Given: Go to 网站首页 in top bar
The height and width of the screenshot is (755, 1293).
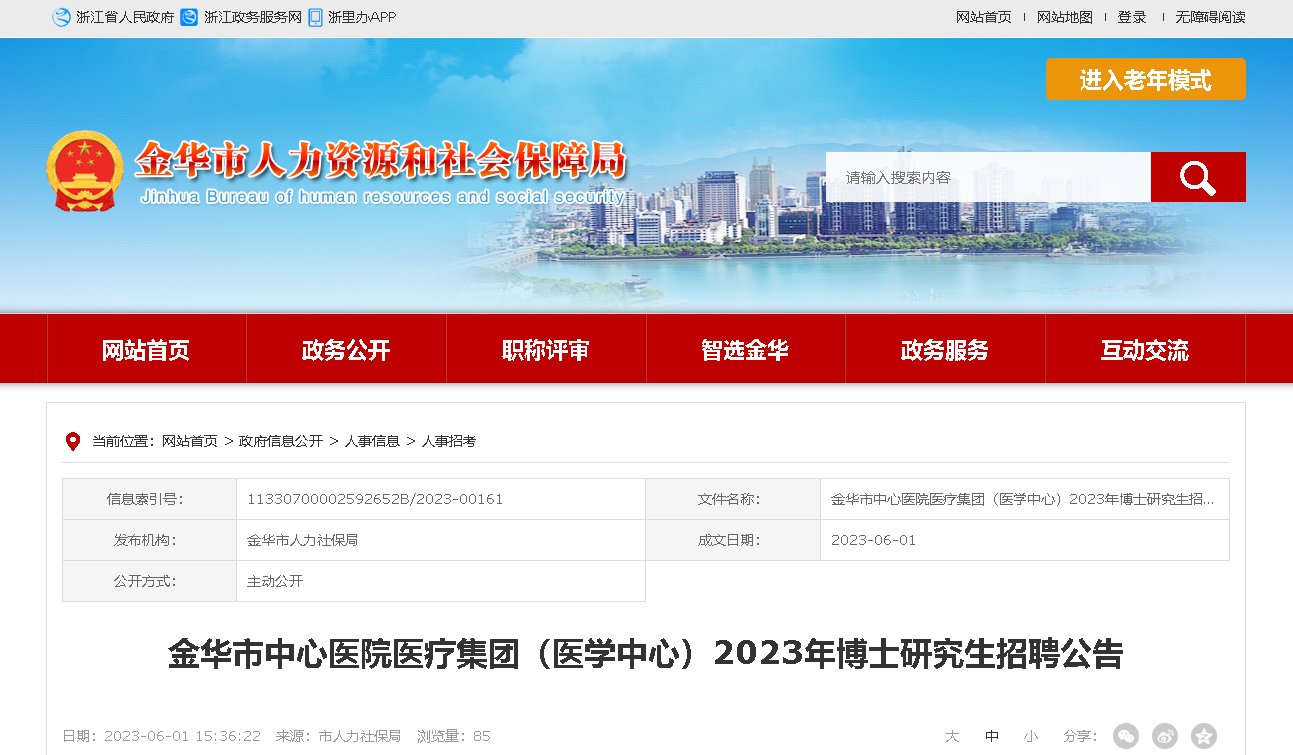Looking at the screenshot, I should [984, 17].
